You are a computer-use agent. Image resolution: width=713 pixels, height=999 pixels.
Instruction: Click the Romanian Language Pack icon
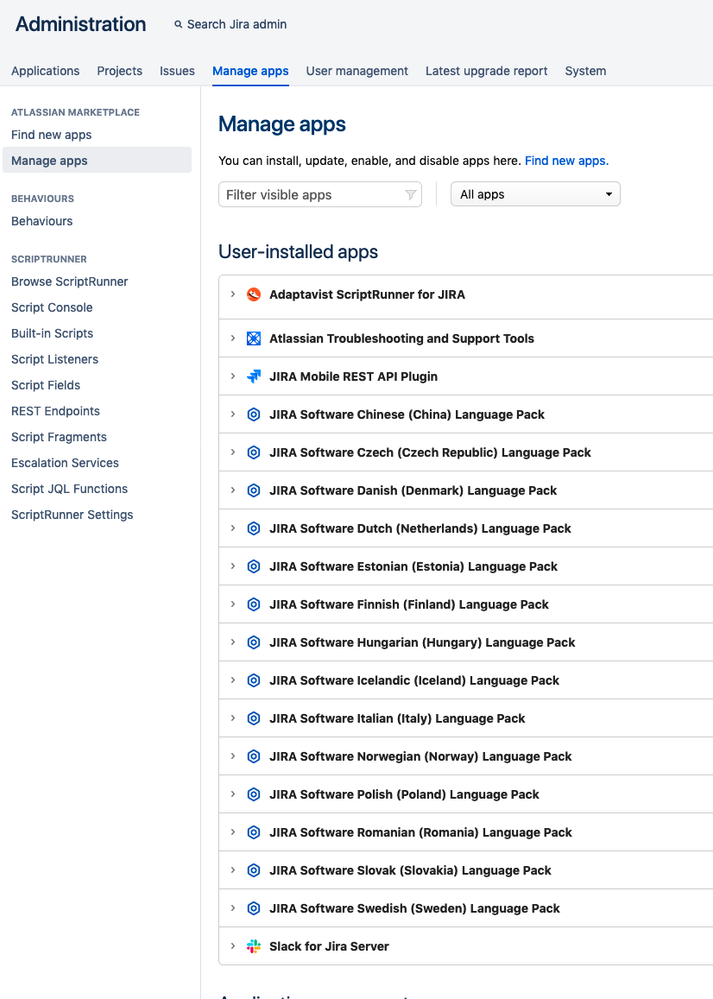click(x=254, y=832)
